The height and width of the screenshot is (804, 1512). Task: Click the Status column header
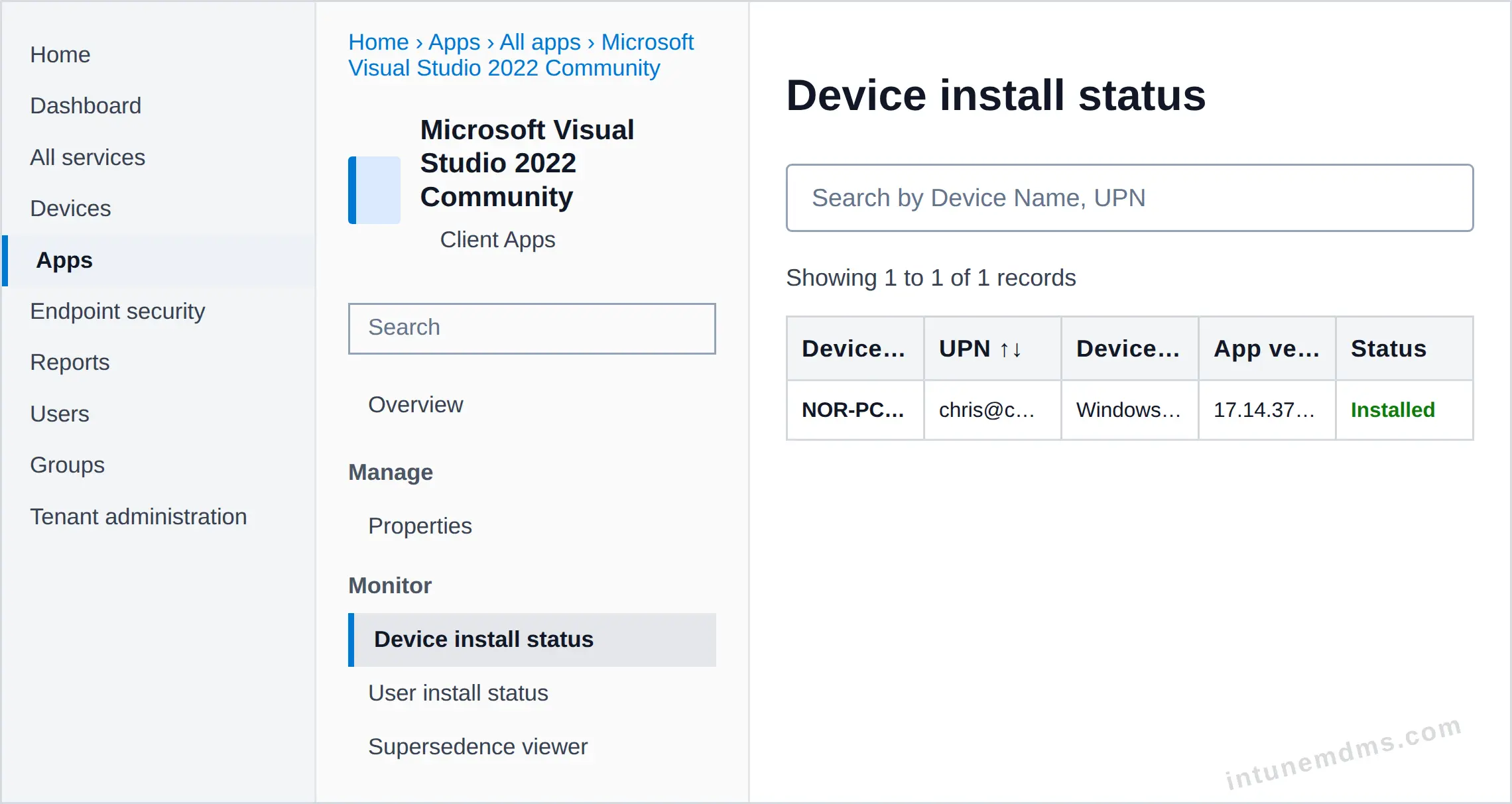(1404, 349)
